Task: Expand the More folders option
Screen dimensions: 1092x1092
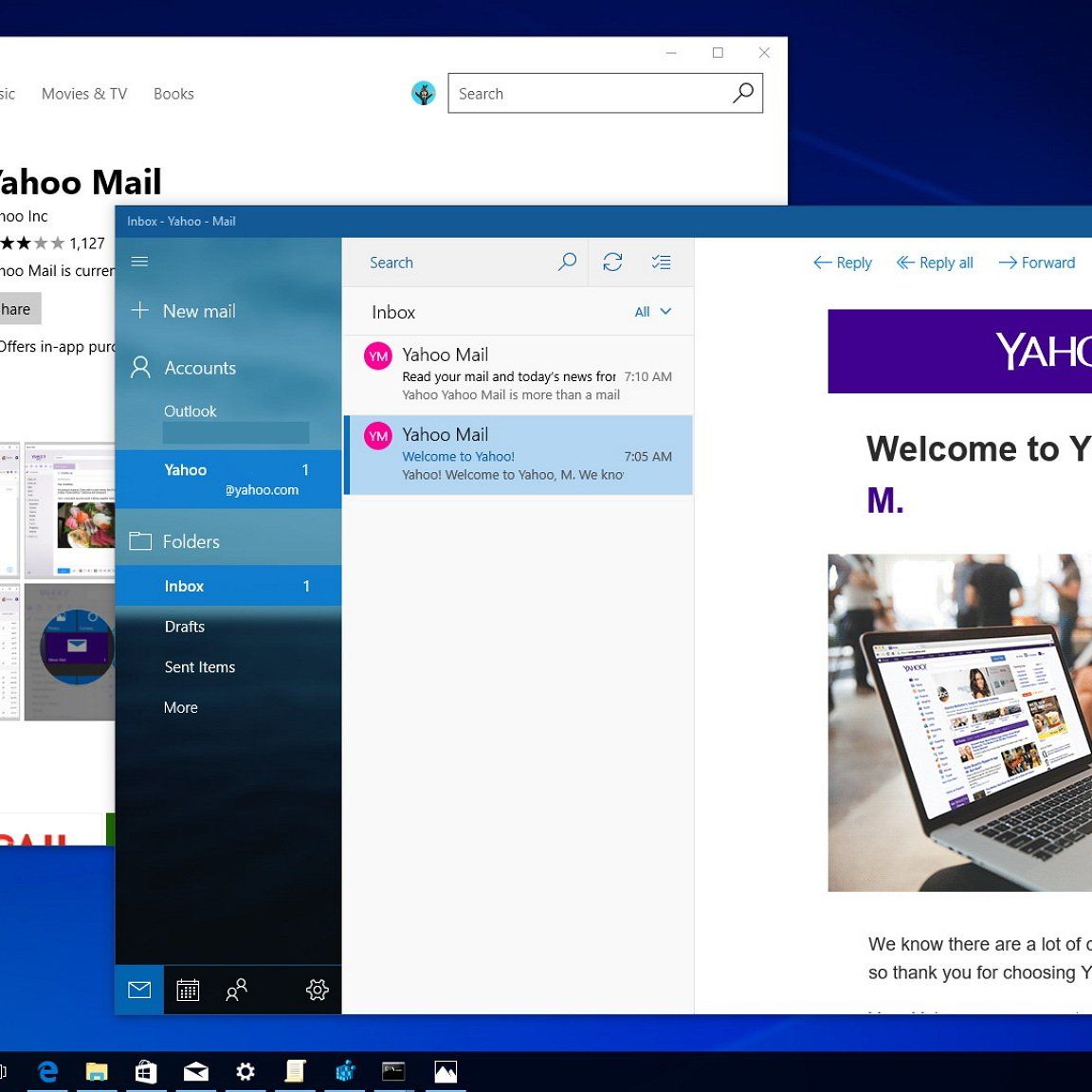Action: (x=180, y=707)
